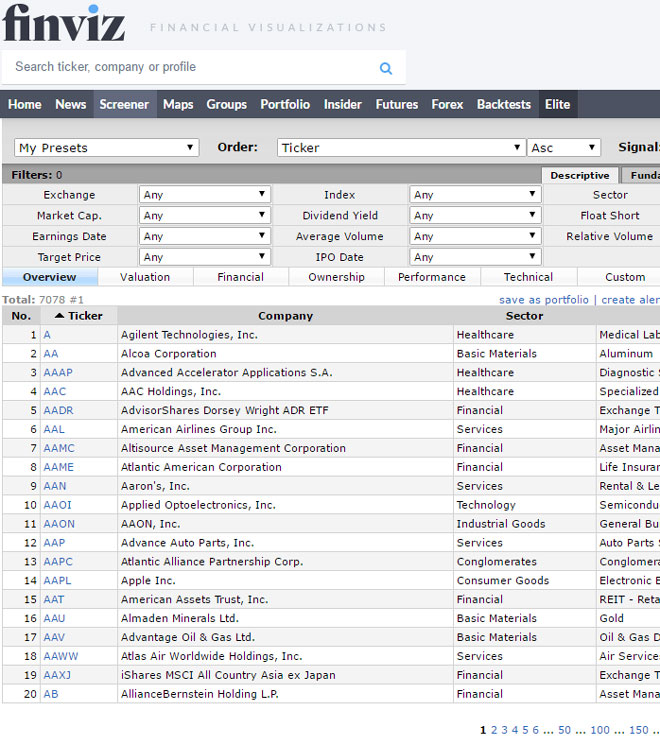The height and width of the screenshot is (745, 660).
Task: Expand the Target Price filter dropdown
Action: coord(205,257)
